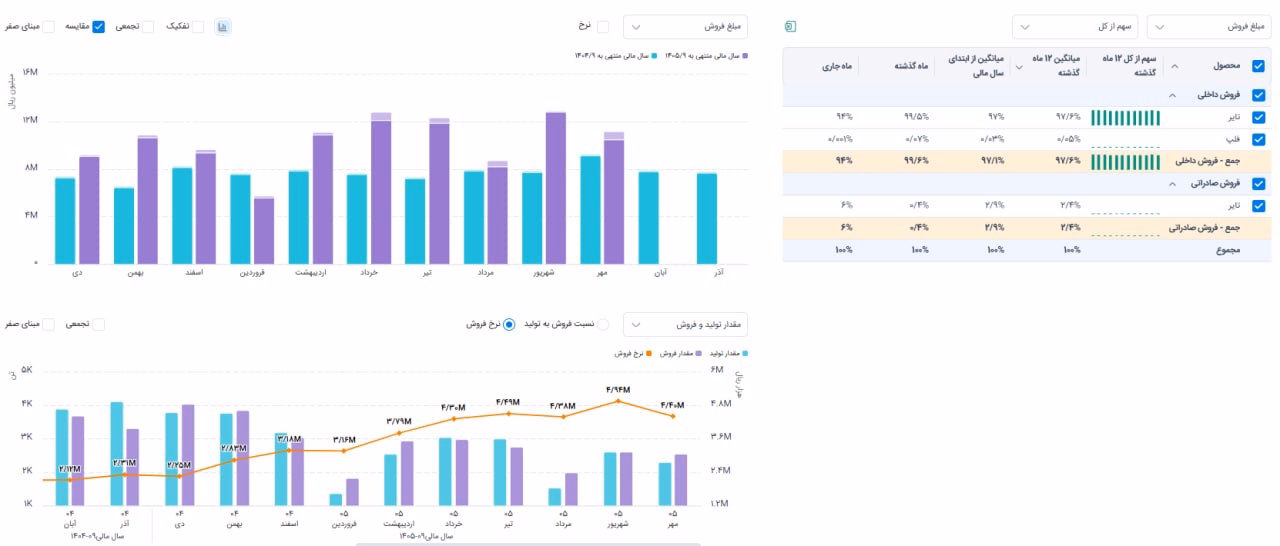Click the Excel export icon above the table
The height and width of the screenshot is (546, 1280).
pyautogui.click(x=790, y=26)
